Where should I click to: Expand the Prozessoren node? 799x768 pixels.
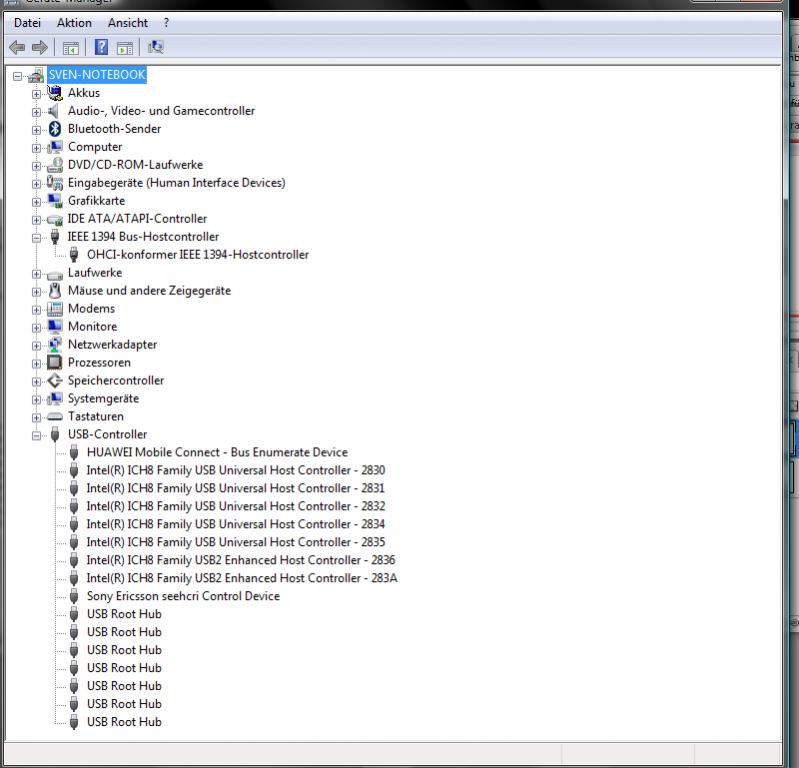click(x=36, y=364)
